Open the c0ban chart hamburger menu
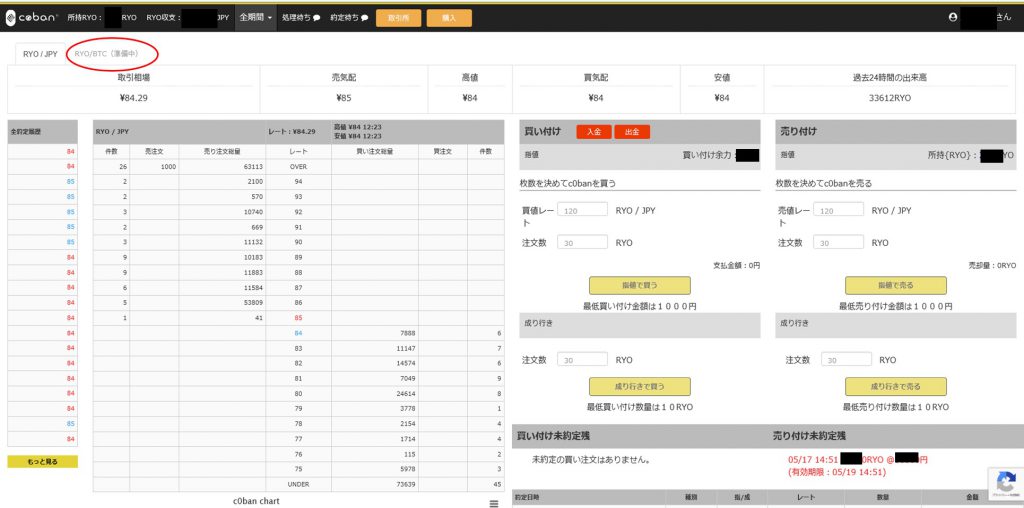 [x=493, y=503]
